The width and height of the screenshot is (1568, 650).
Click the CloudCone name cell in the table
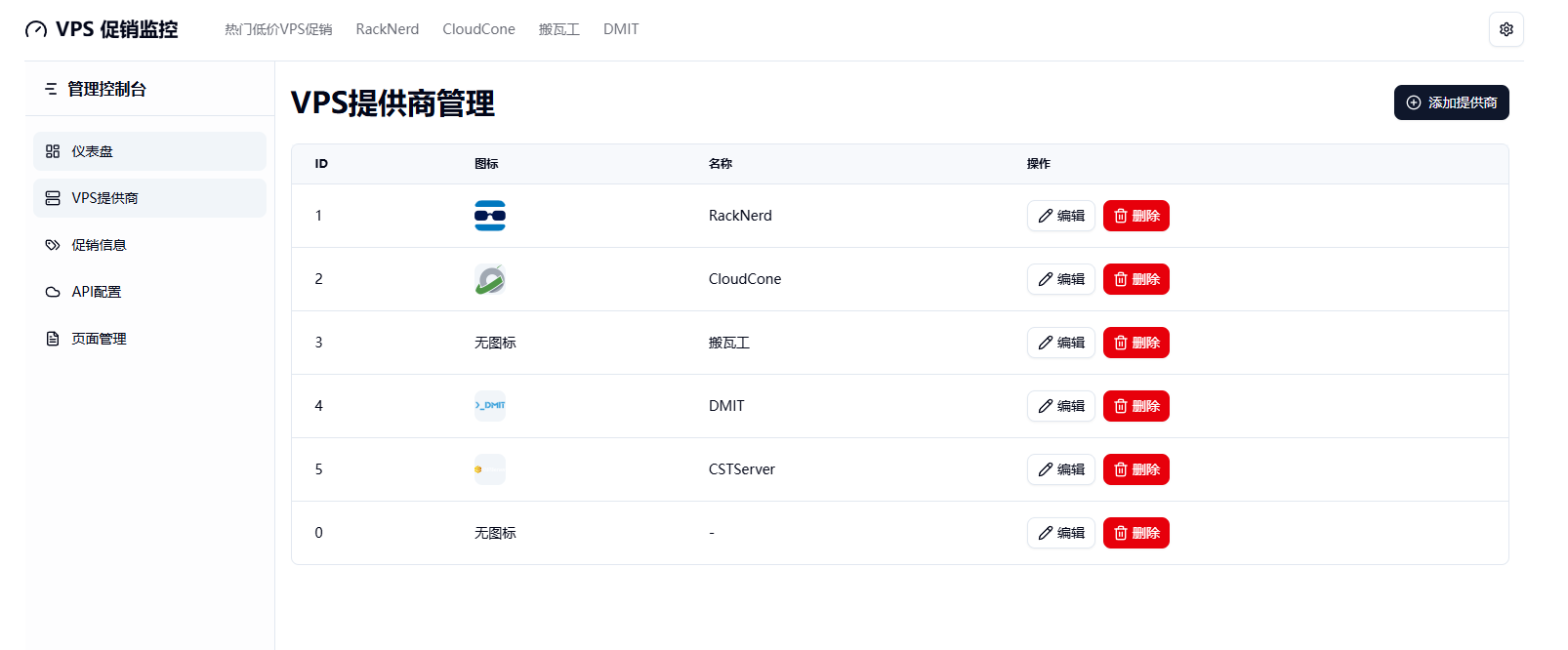coord(745,279)
